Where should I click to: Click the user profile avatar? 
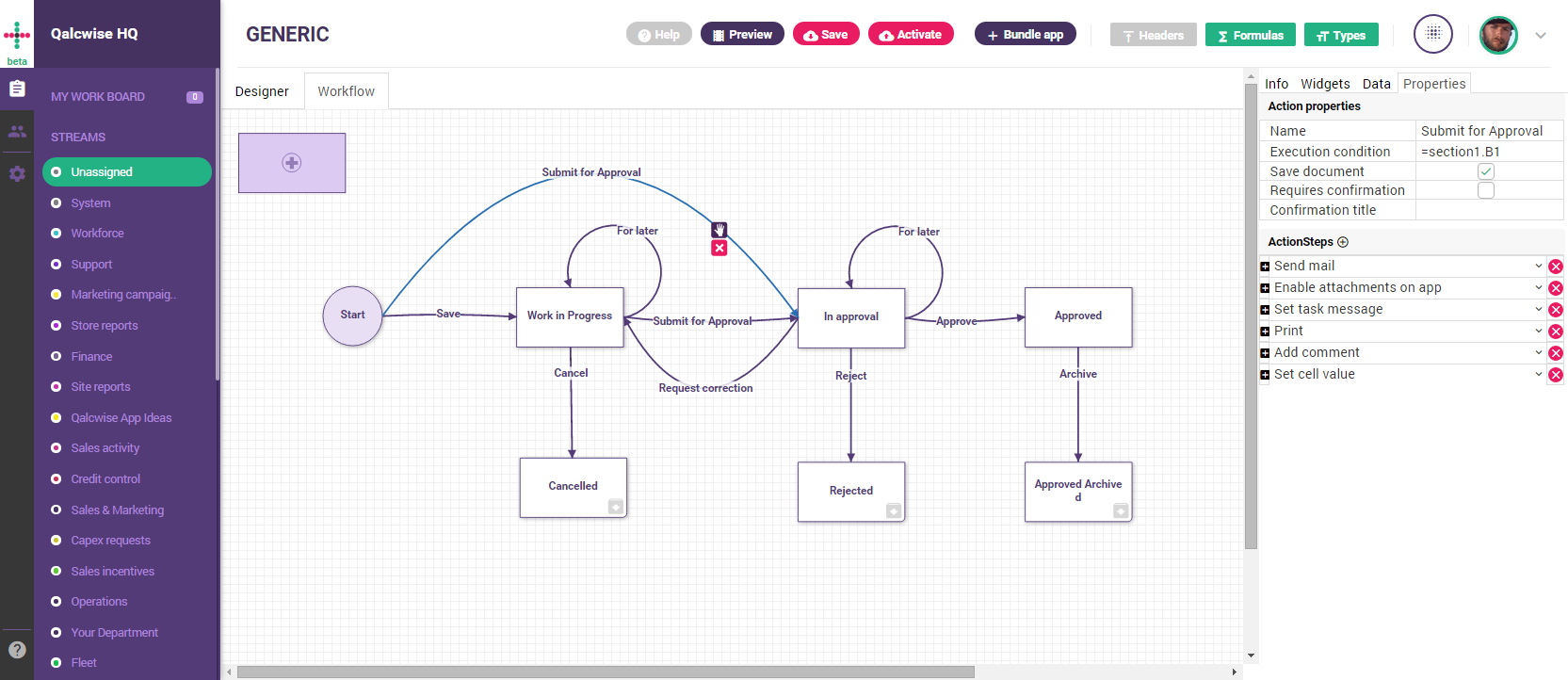click(1498, 35)
